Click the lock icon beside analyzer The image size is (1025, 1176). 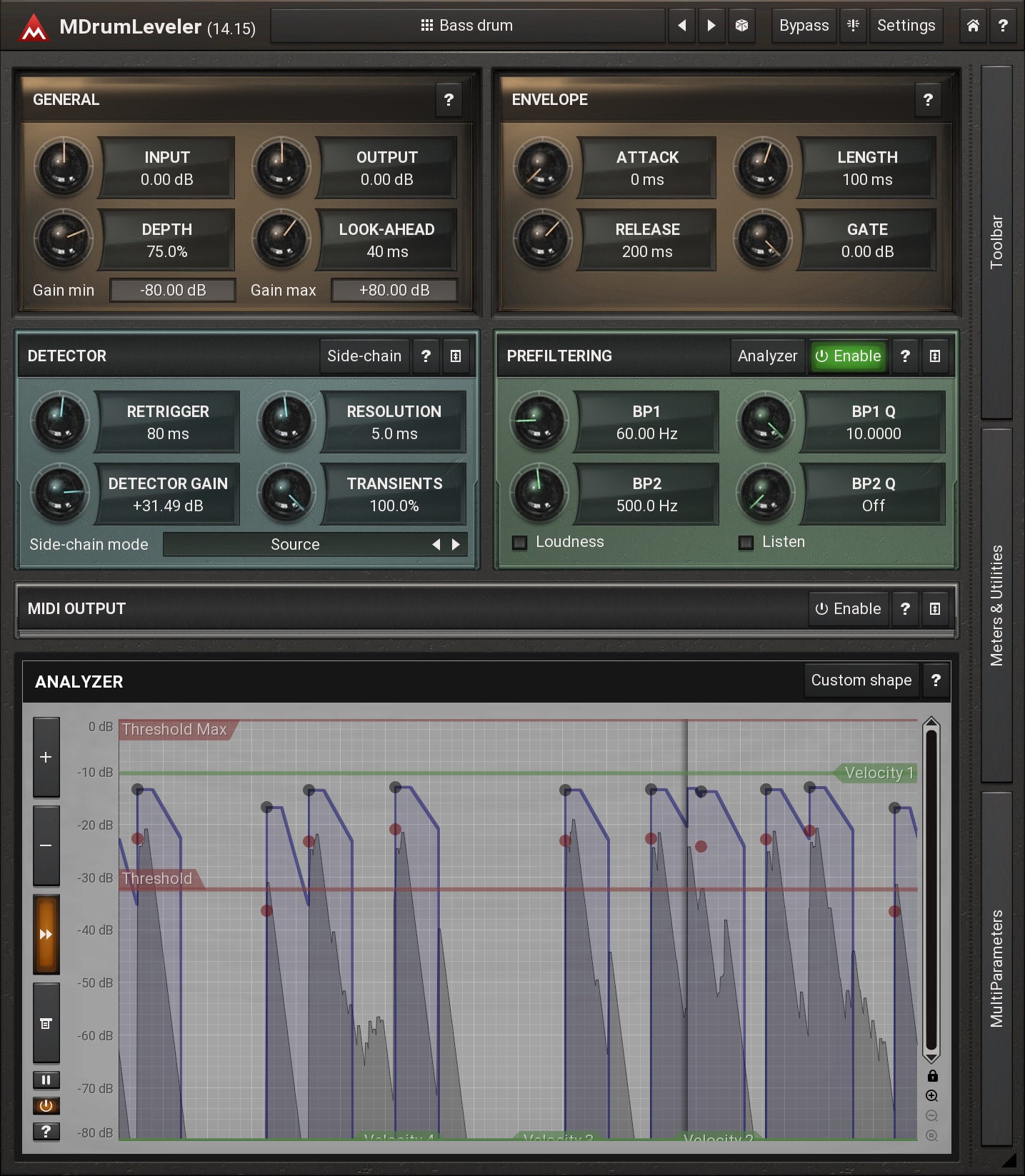click(932, 1076)
